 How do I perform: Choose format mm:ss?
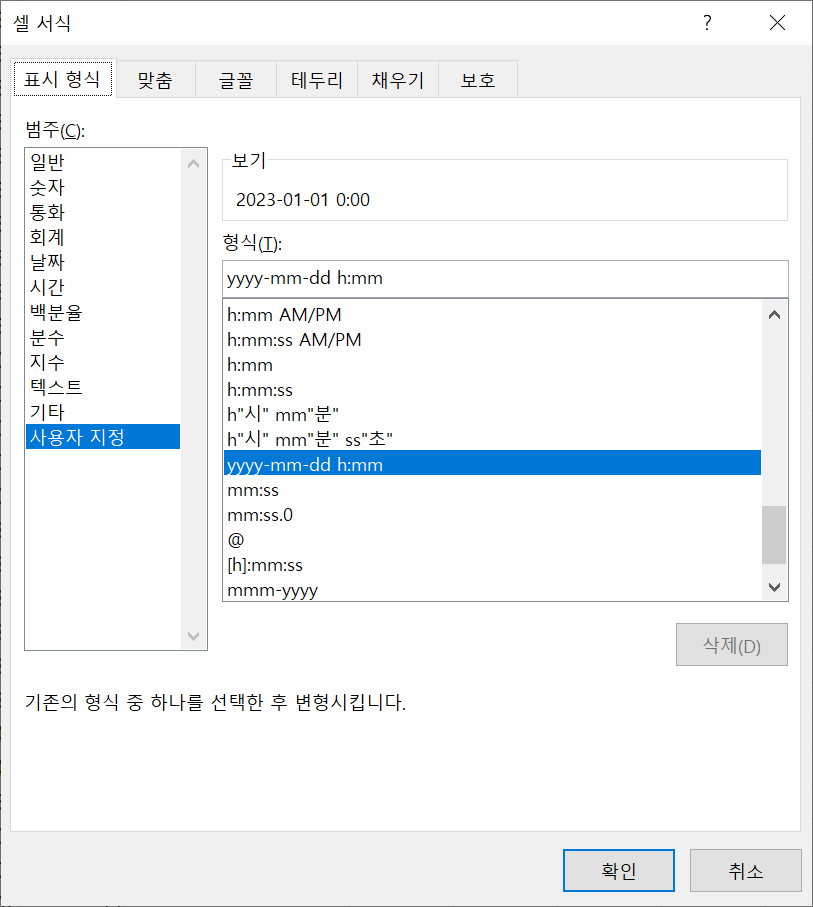(492, 490)
